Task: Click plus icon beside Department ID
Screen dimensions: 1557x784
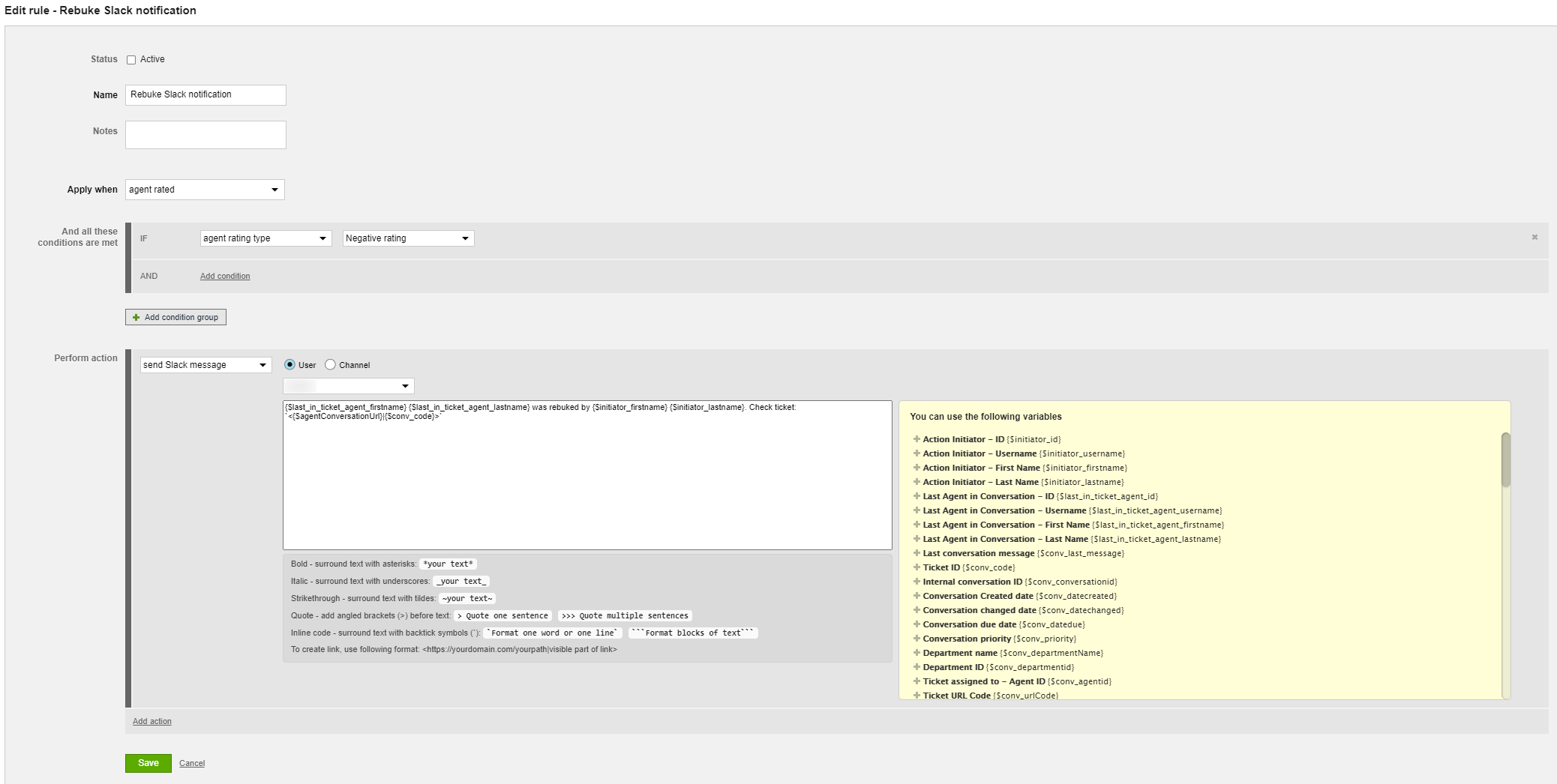Action: [x=916, y=667]
